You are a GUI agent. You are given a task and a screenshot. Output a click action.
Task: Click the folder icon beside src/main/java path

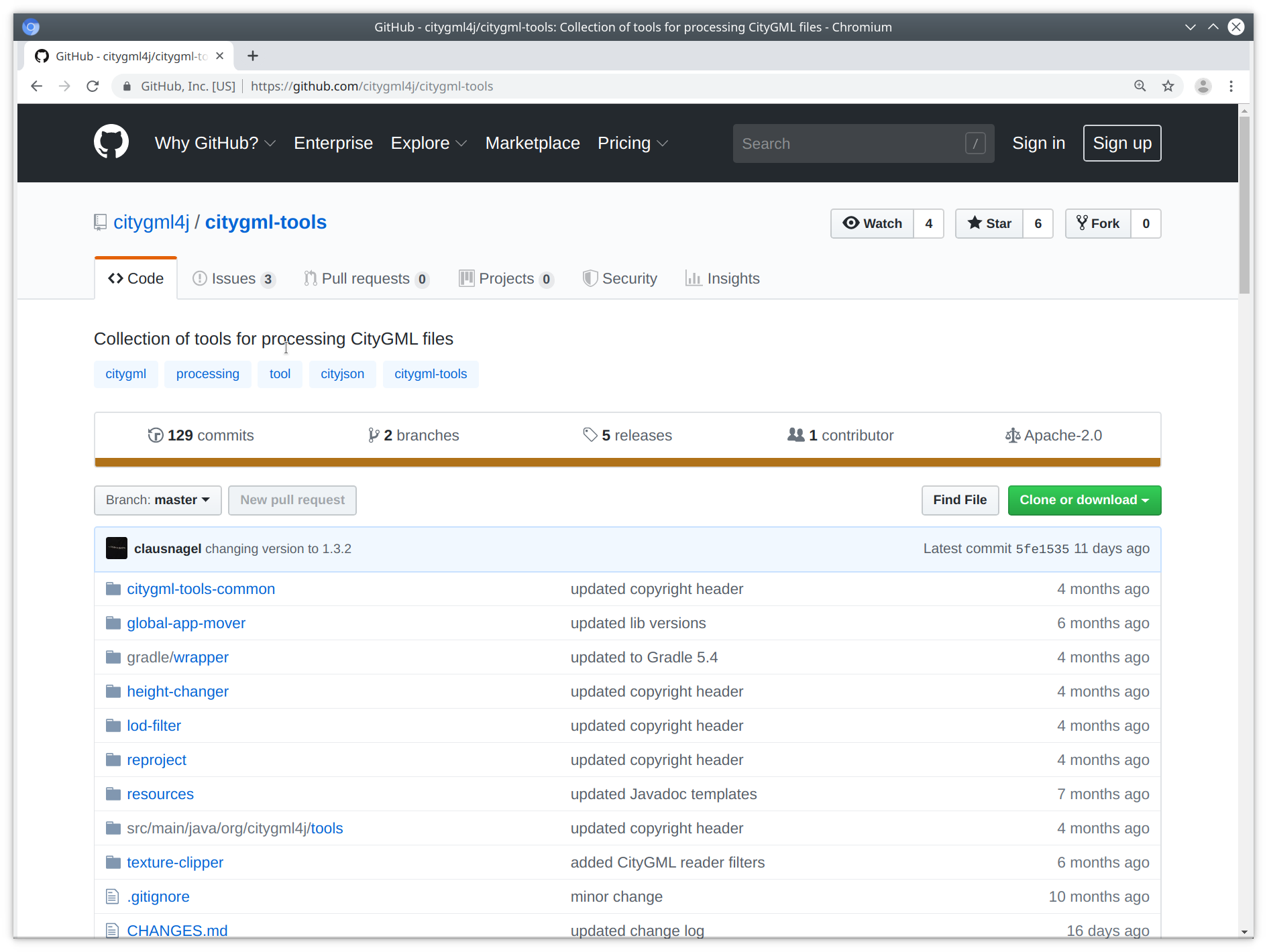[113, 829]
